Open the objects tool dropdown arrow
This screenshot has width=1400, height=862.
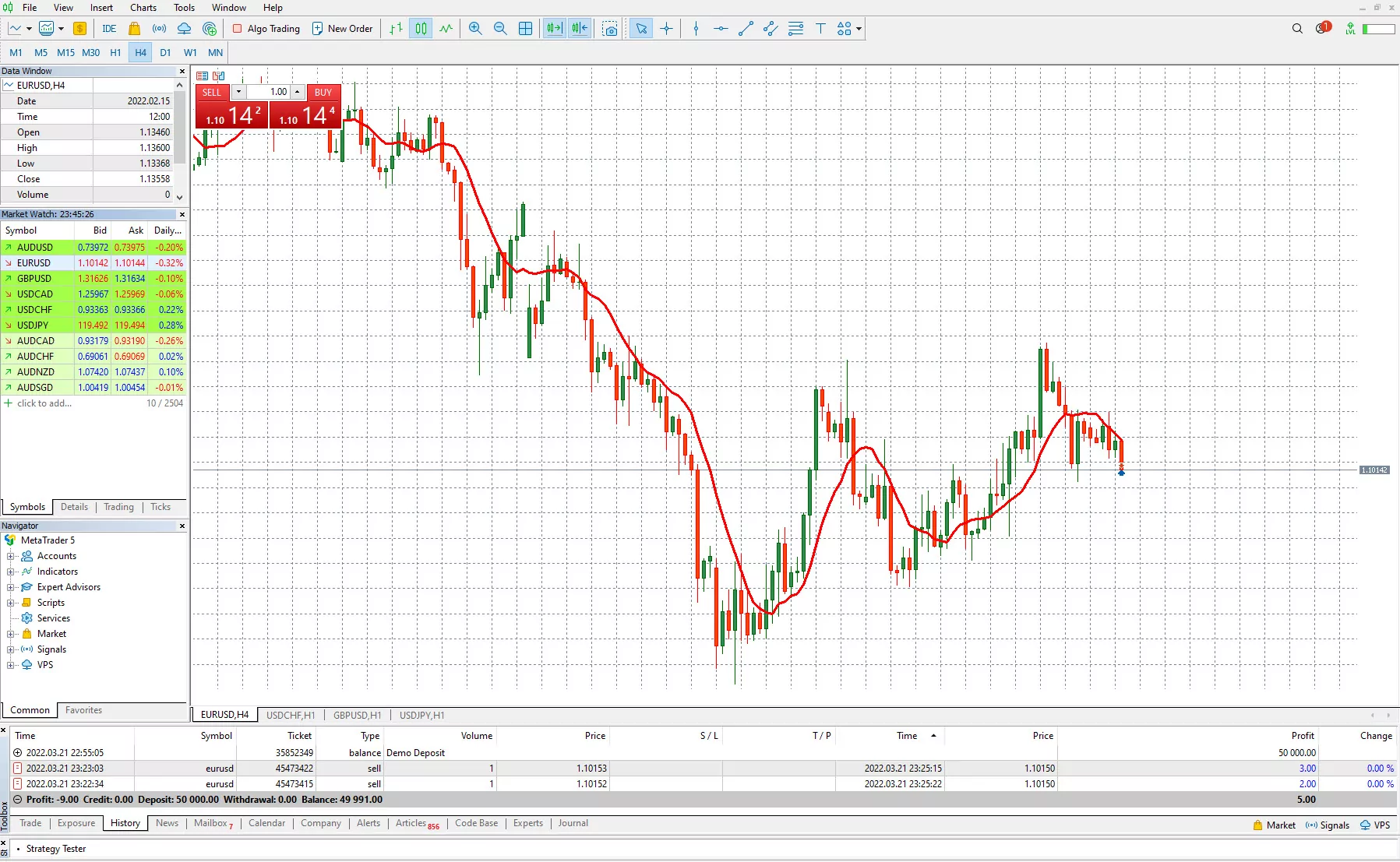pyautogui.click(x=859, y=29)
